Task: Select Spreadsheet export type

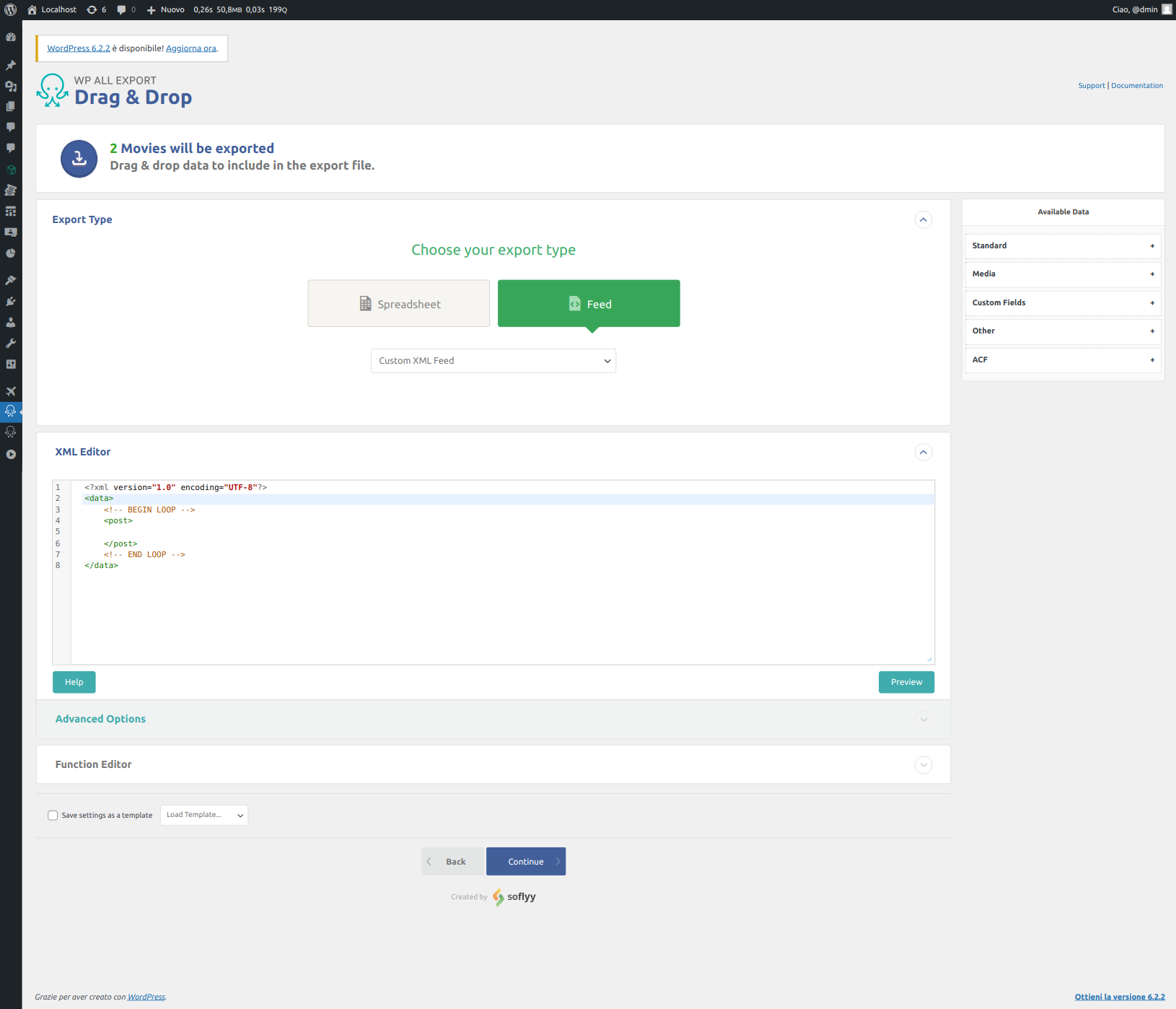Action: pos(399,304)
